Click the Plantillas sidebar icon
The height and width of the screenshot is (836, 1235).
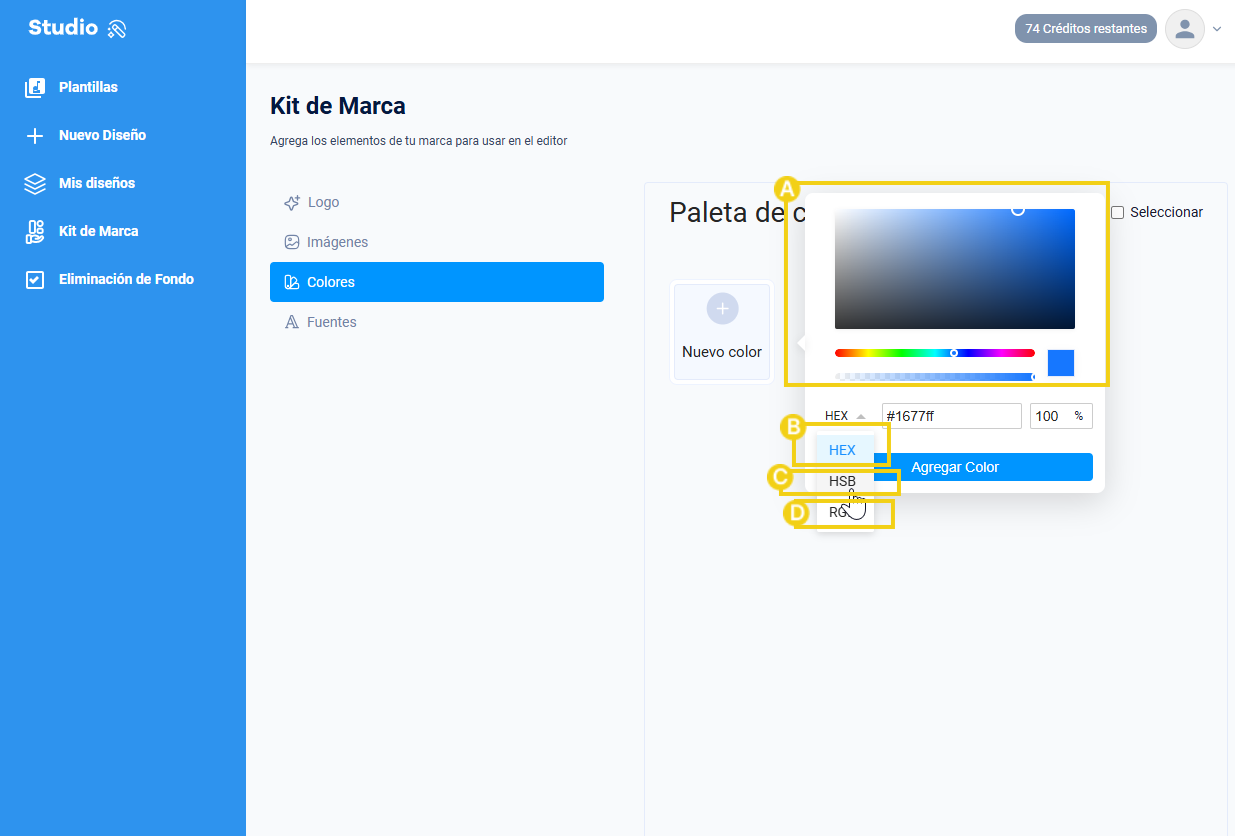(x=35, y=87)
